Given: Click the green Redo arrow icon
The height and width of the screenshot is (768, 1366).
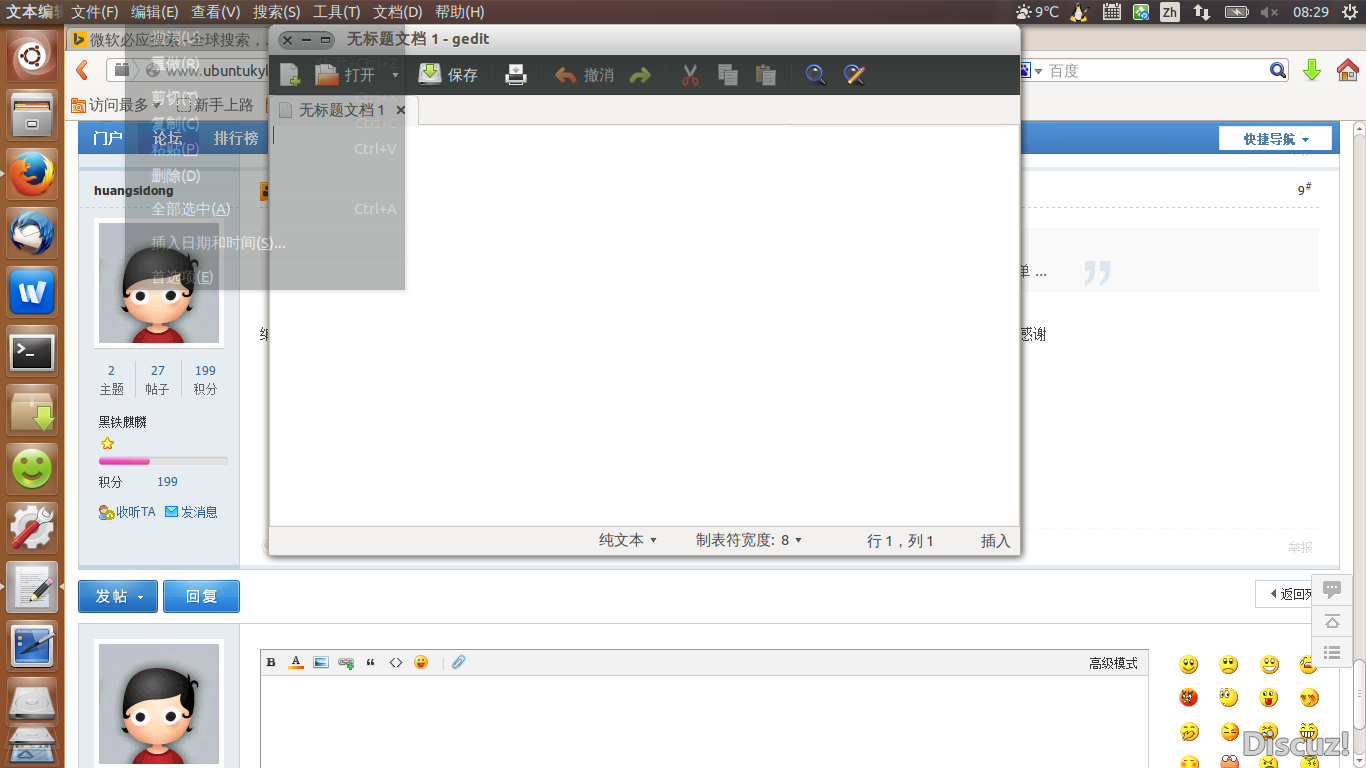Looking at the screenshot, I should tap(640, 74).
